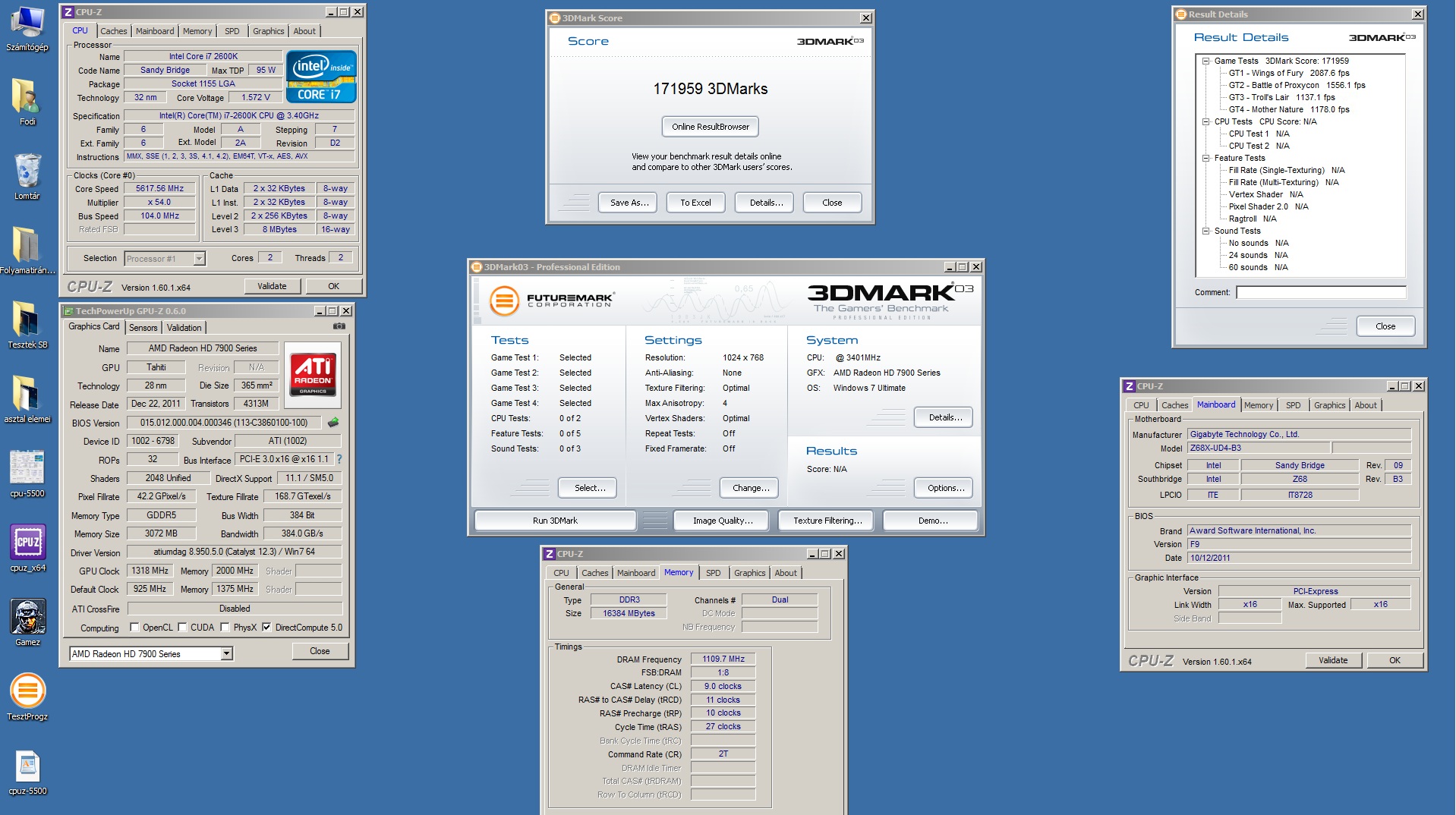Screen dimensions: 1456x815
Task: Open the Lomtár recycle bin icon
Action: click(27, 176)
